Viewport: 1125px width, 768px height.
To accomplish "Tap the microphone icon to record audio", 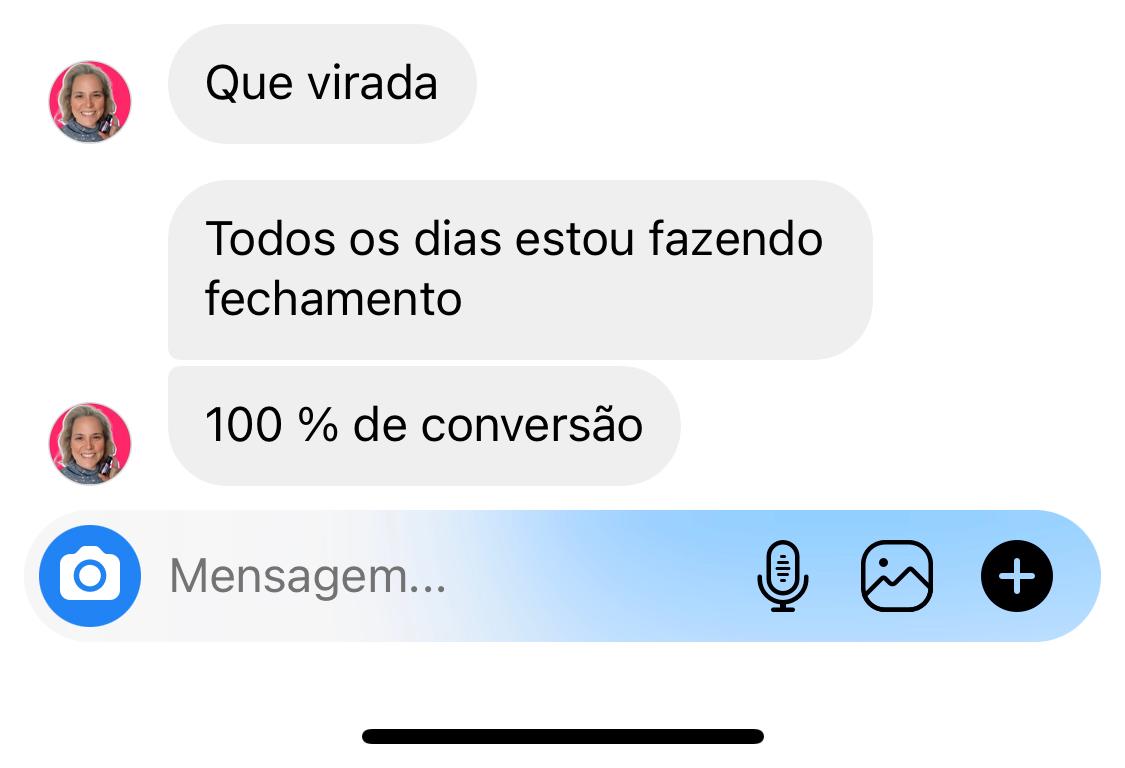I will click(783, 576).
